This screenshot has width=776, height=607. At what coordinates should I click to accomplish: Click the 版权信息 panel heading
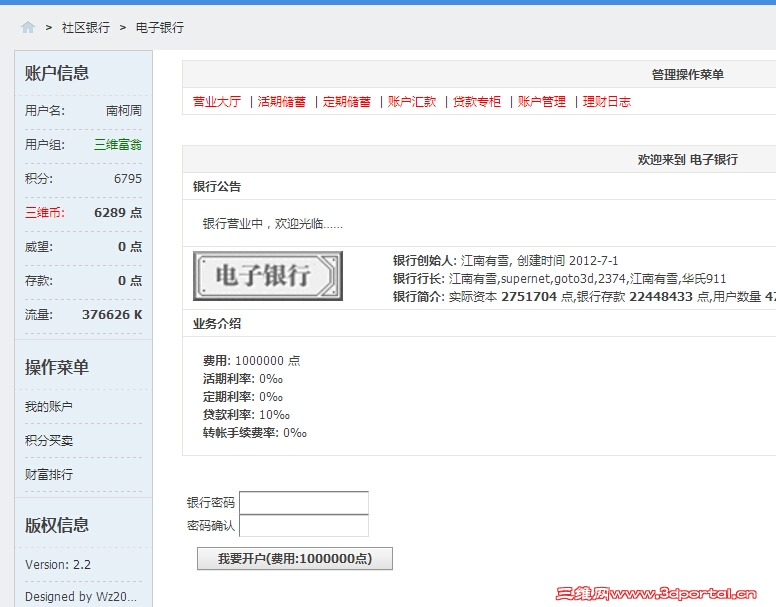pos(57,525)
